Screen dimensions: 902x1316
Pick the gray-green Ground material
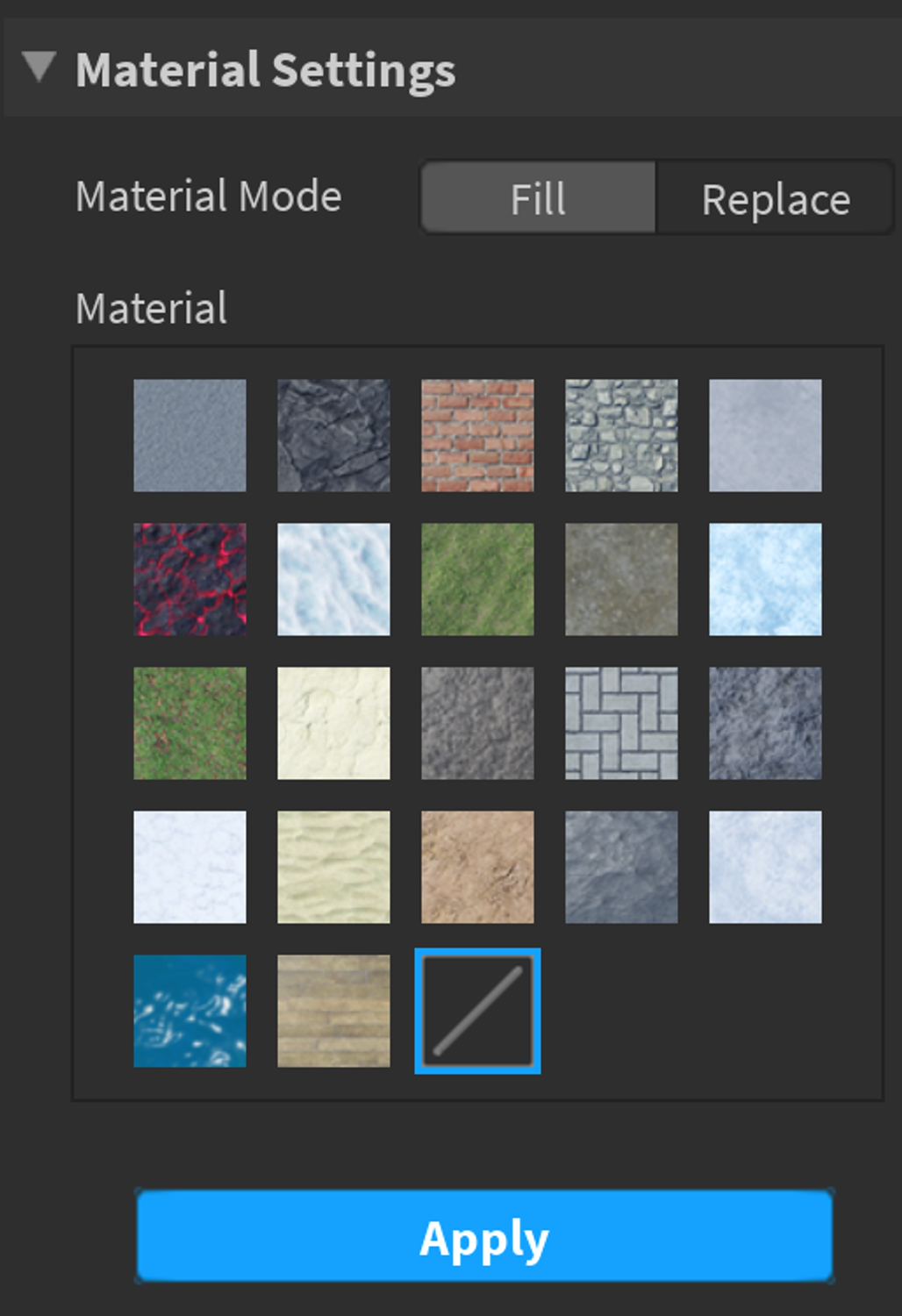tap(621, 579)
